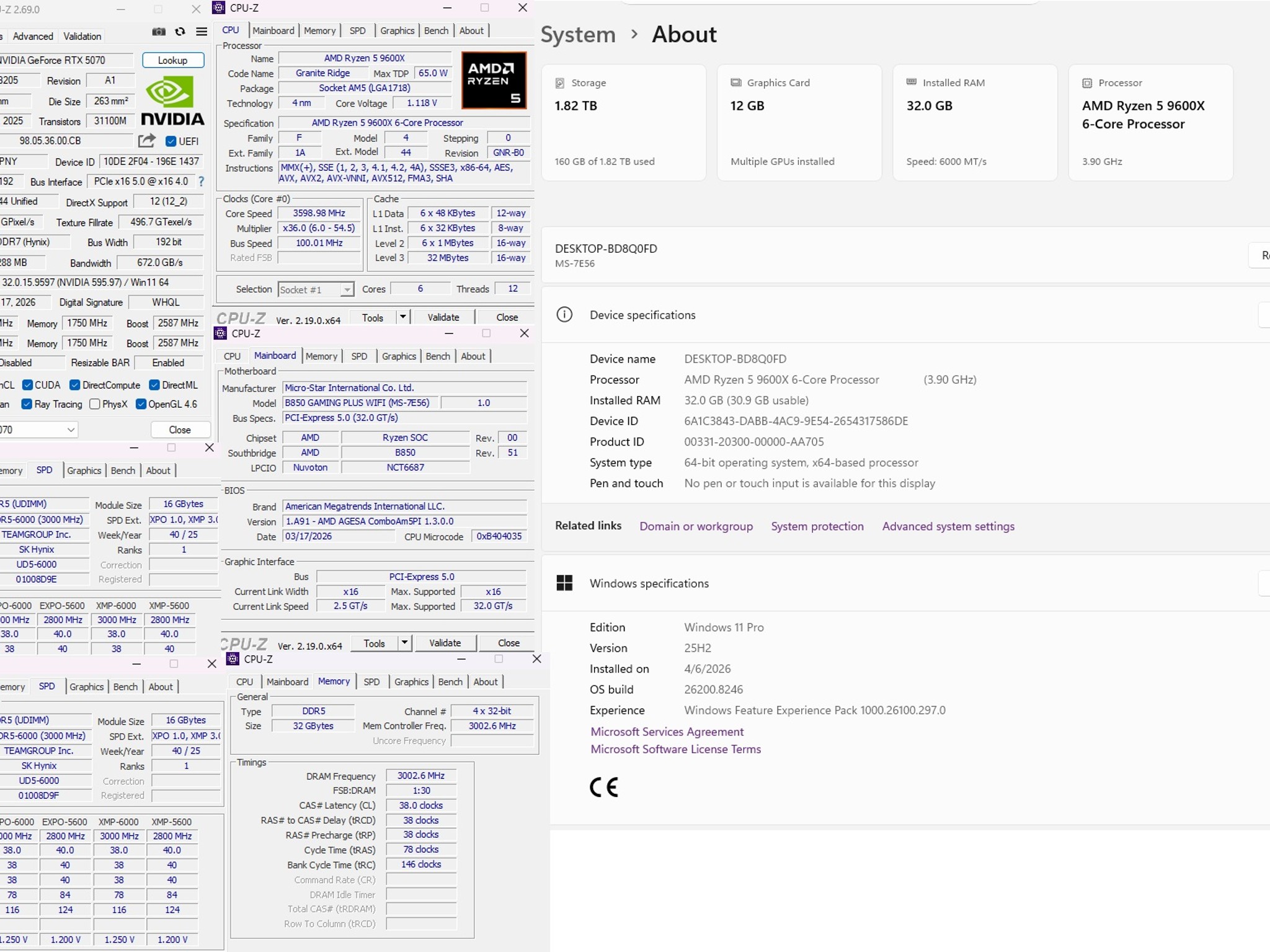Click the Device ID value in Settings
This screenshot has height=952, width=1270.
pos(796,421)
